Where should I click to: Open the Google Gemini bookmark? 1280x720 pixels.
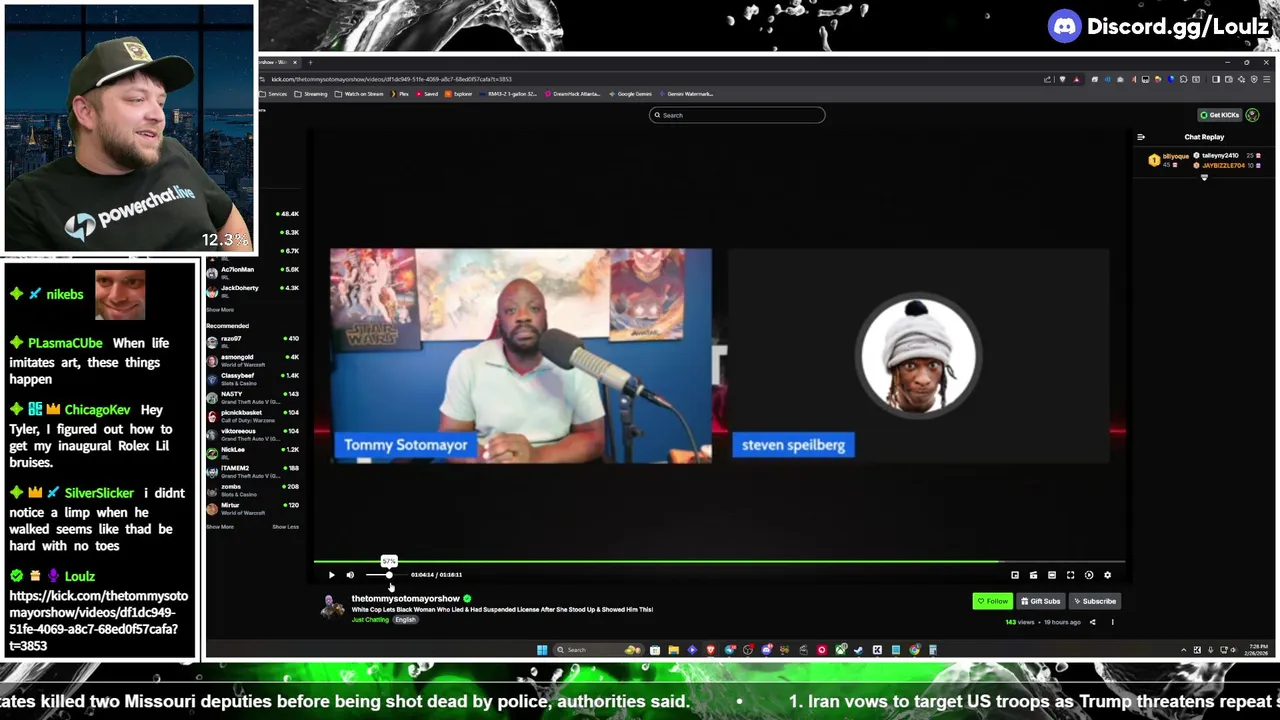coord(631,94)
